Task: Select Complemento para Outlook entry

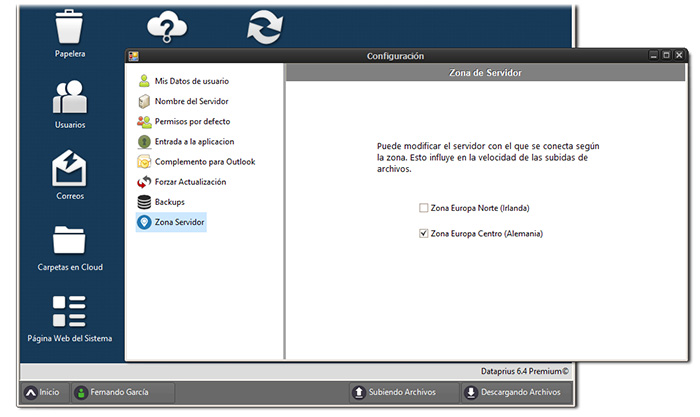Action: [x=196, y=162]
